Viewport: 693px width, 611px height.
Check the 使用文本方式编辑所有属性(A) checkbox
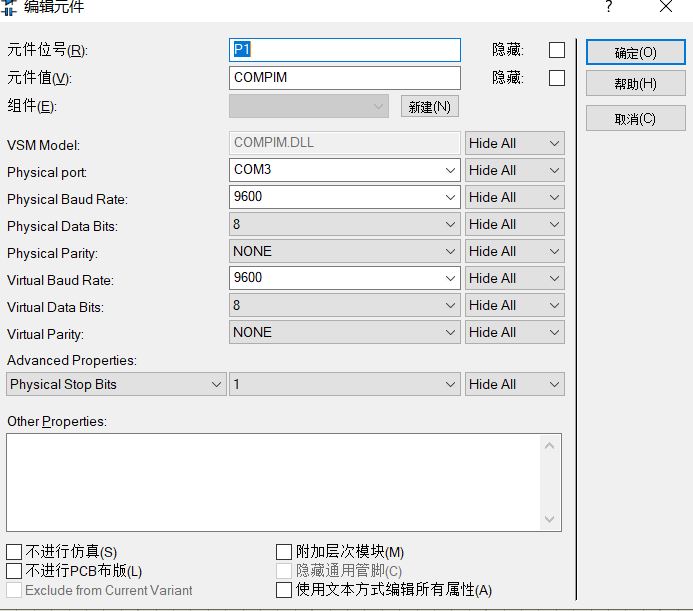click(284, 590)
